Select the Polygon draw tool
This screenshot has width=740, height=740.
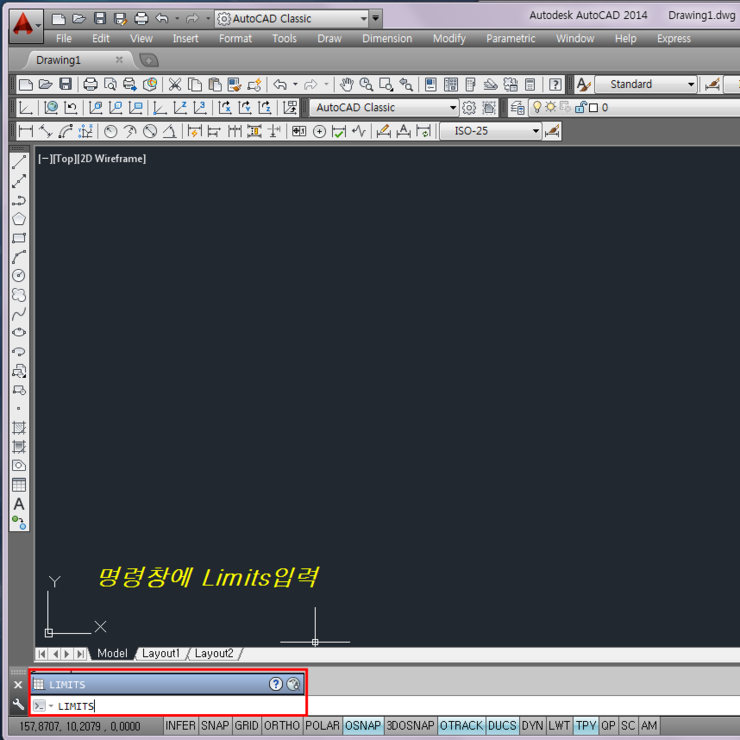tap(19, 219)
